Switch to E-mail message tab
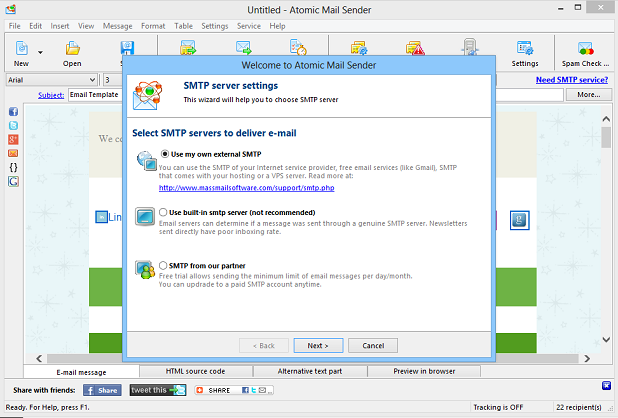618x418 pixels. pos(81,372)
